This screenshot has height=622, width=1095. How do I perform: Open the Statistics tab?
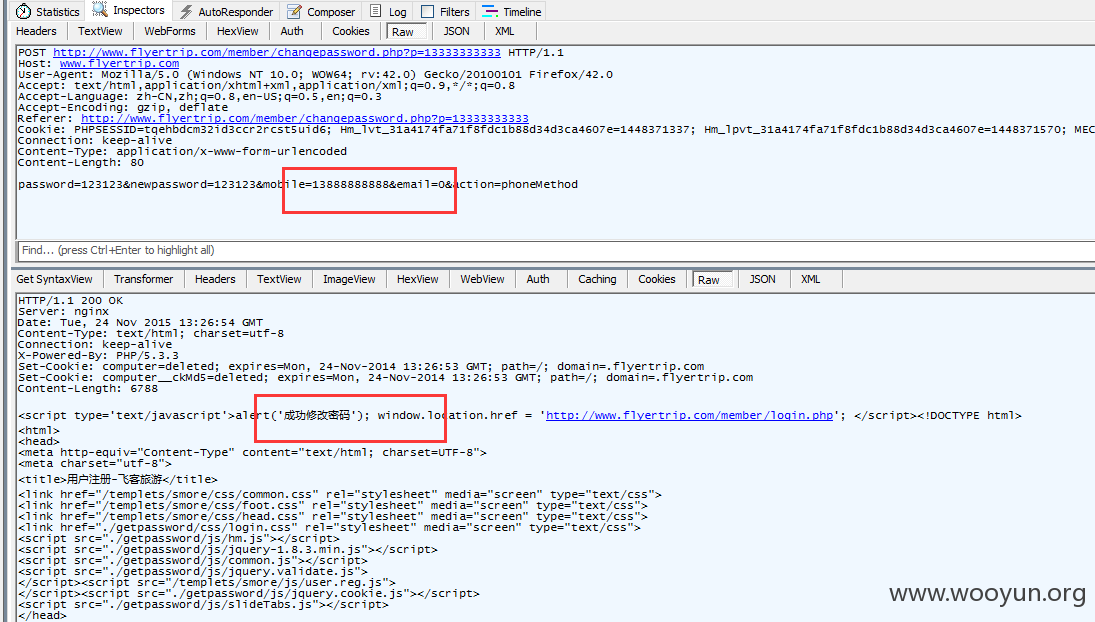[47, 12]
